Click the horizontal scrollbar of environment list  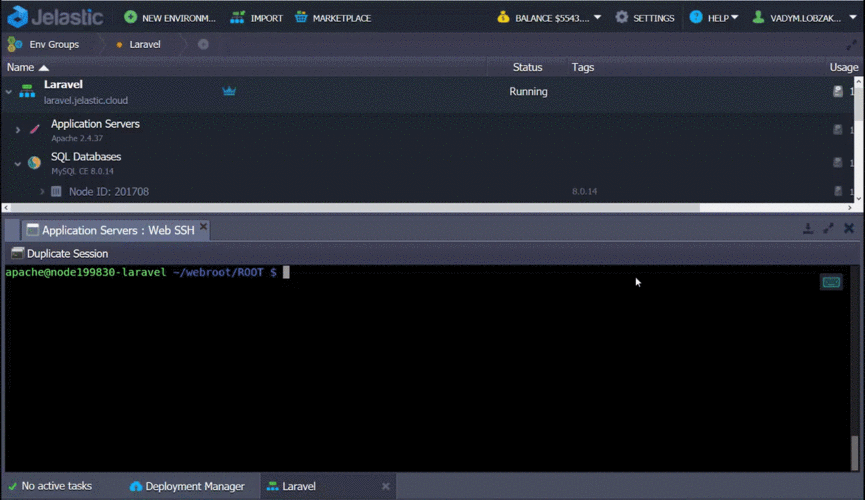click(355, 208)
